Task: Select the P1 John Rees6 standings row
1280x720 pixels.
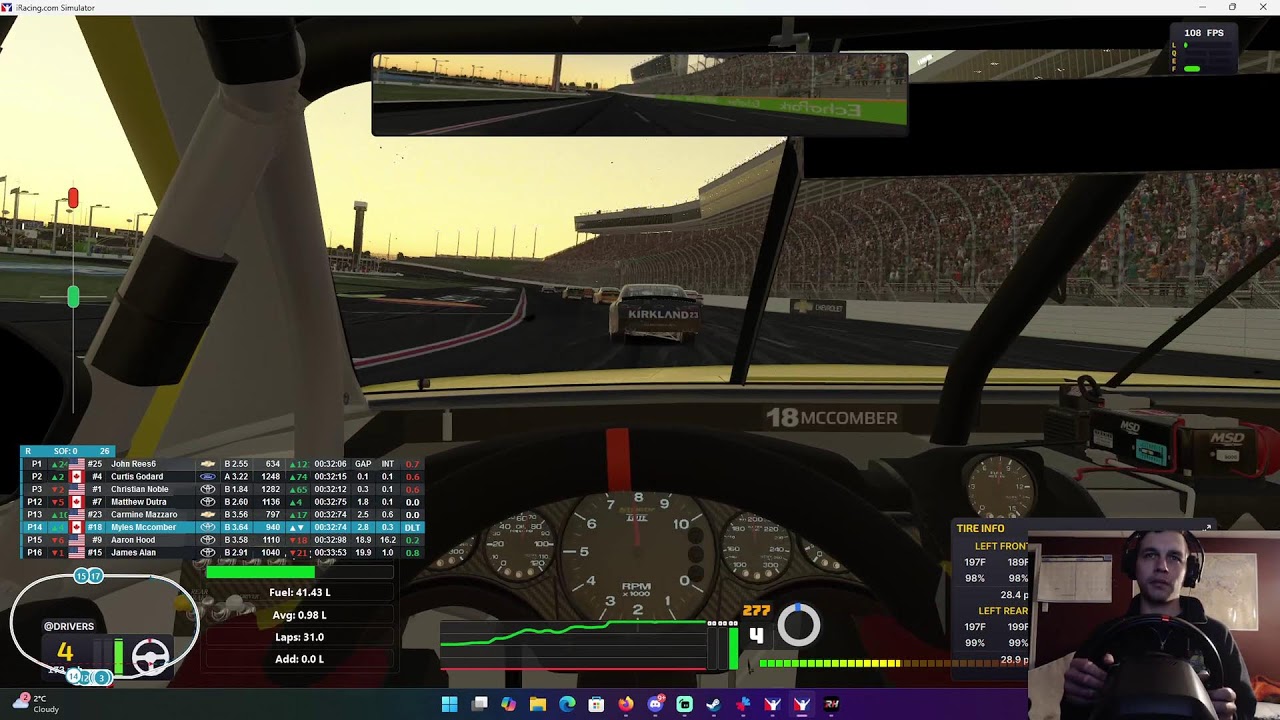Action: click(222, 464)
